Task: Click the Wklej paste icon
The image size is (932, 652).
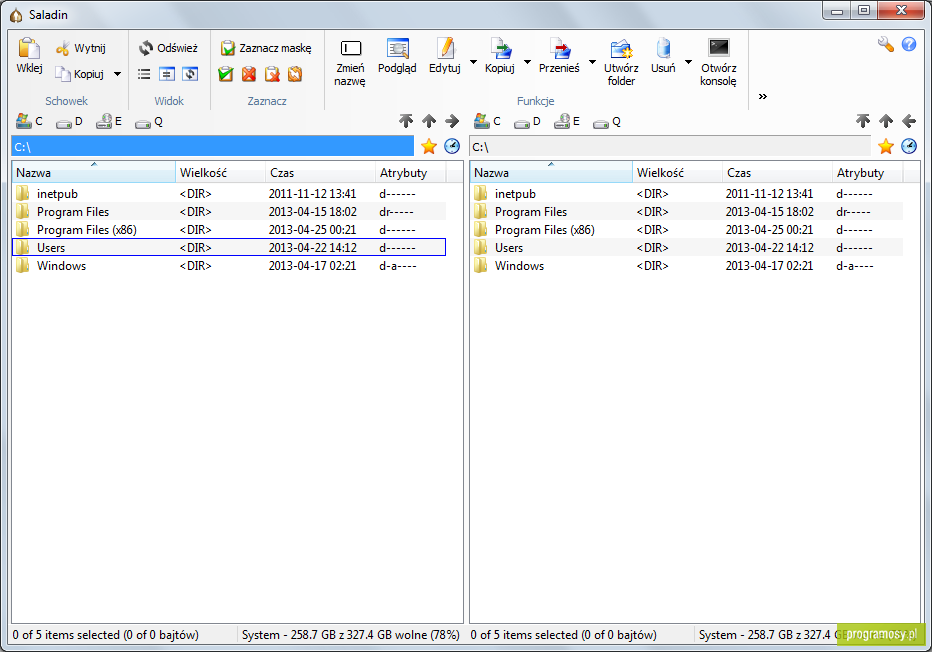Action: pyautogui.click(x=29, y=49)
